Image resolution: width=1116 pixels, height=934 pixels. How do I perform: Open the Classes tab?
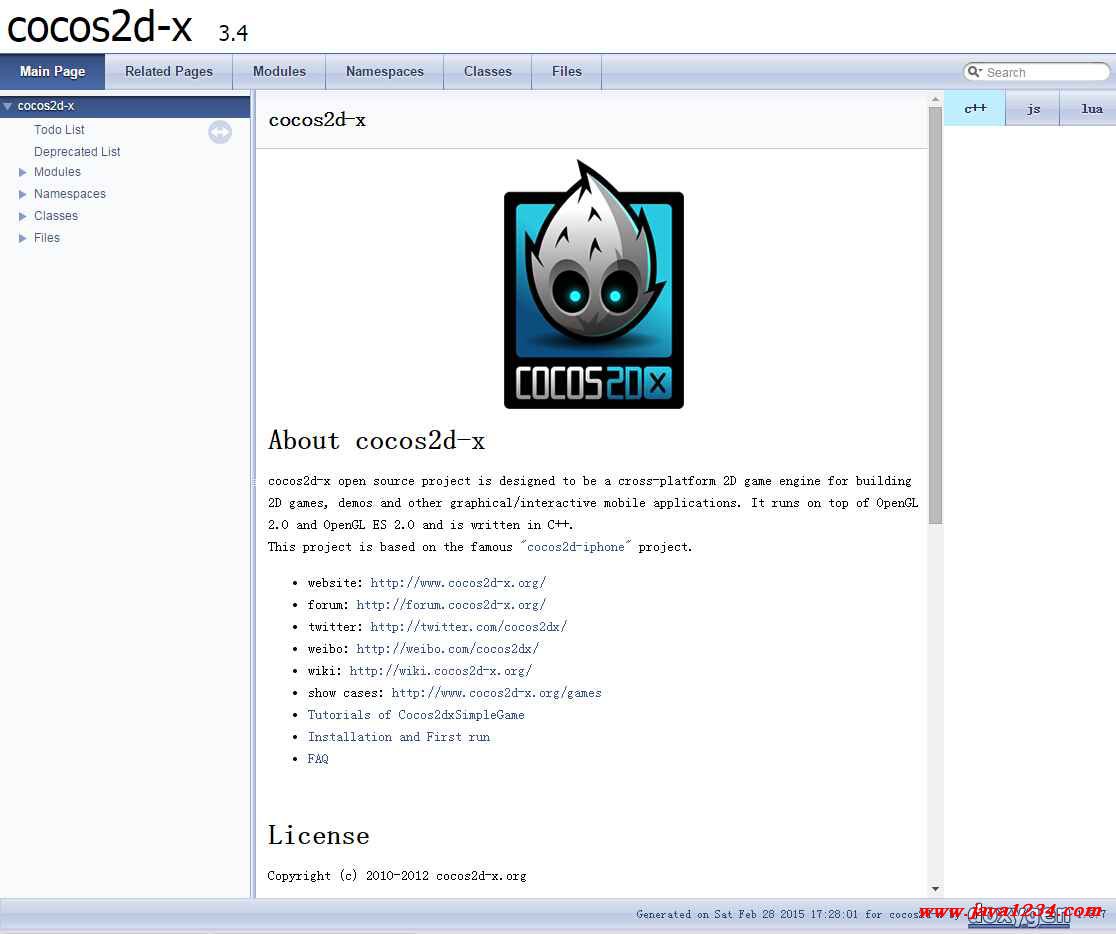coord(488,72)
